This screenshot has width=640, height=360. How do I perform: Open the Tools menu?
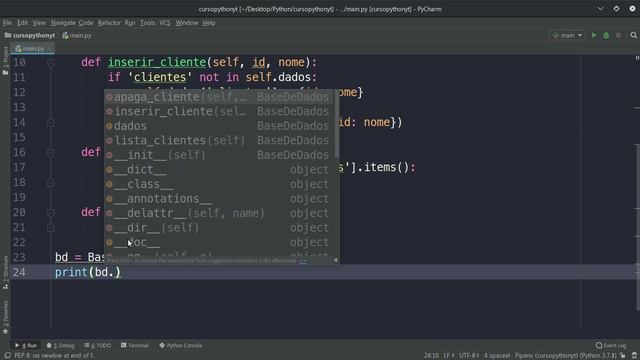(x=147, y=23)
